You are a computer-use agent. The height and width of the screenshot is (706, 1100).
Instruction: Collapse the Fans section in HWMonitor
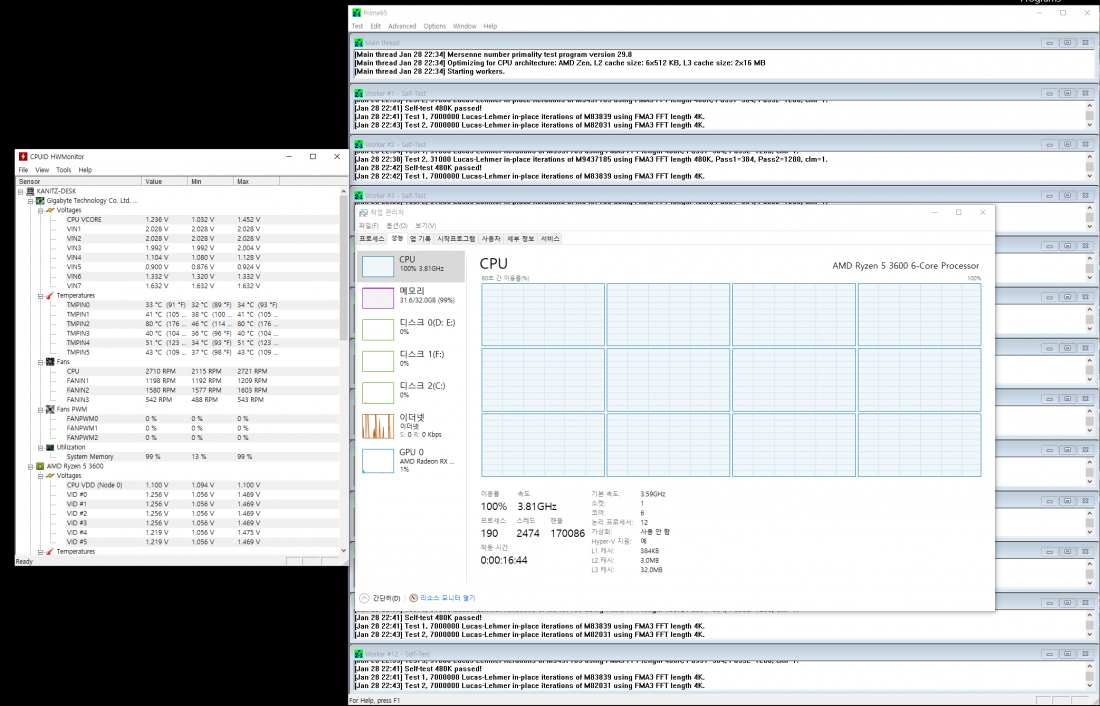click(x=39, y=360)
